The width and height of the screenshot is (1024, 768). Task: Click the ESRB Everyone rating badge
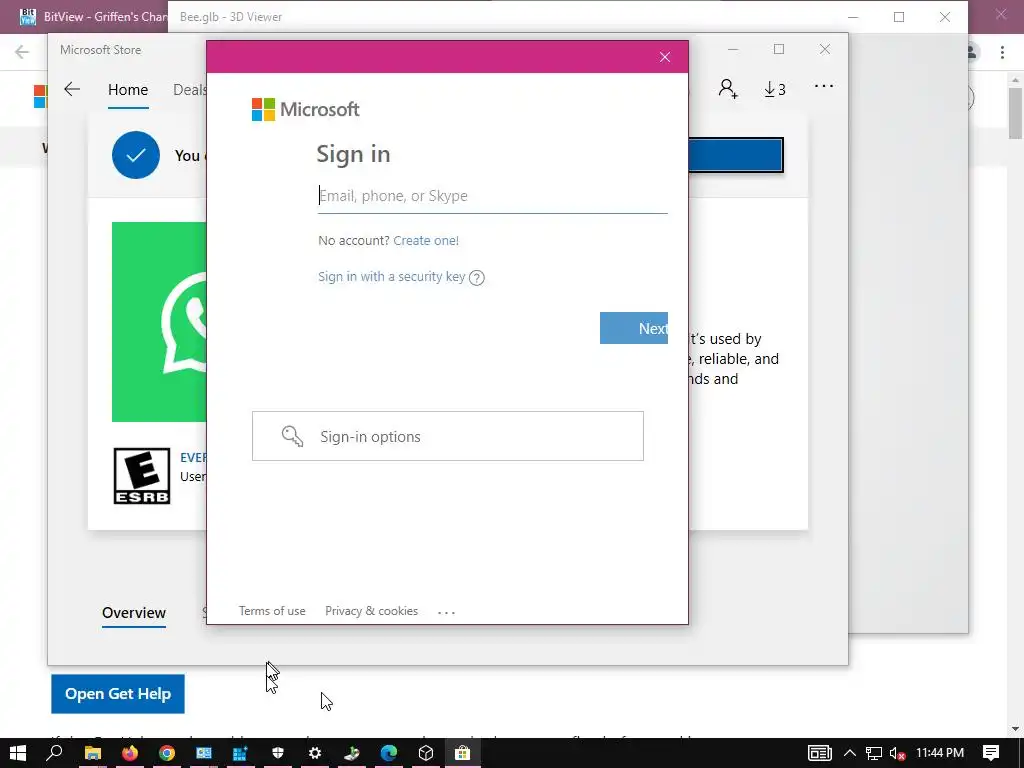pos(142,476)
